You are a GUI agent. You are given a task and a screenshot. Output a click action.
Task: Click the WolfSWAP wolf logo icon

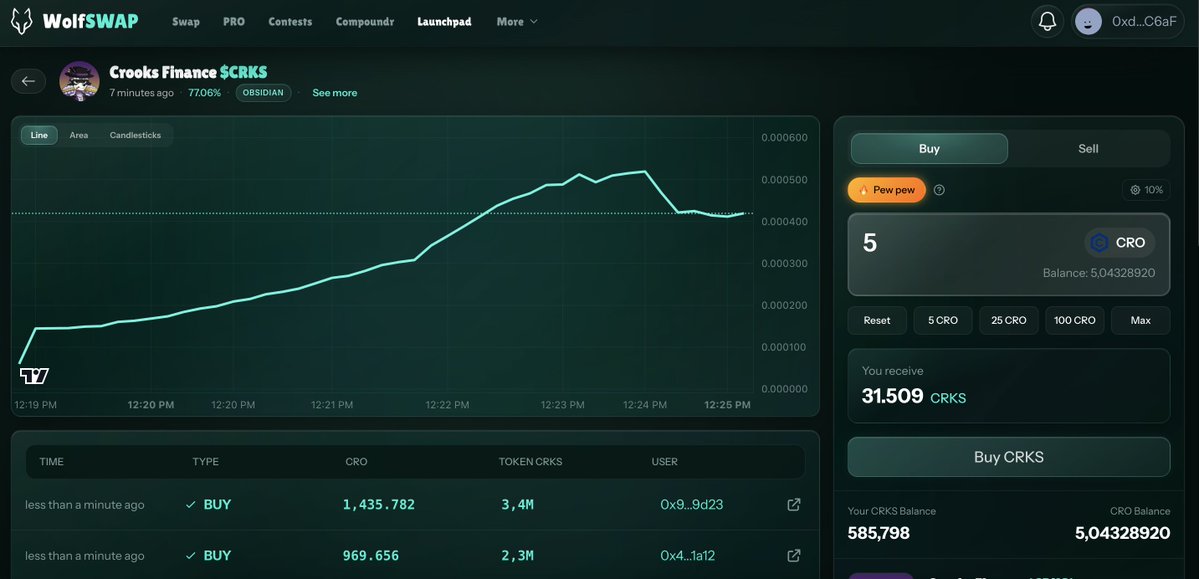click(x=22, y=21)
